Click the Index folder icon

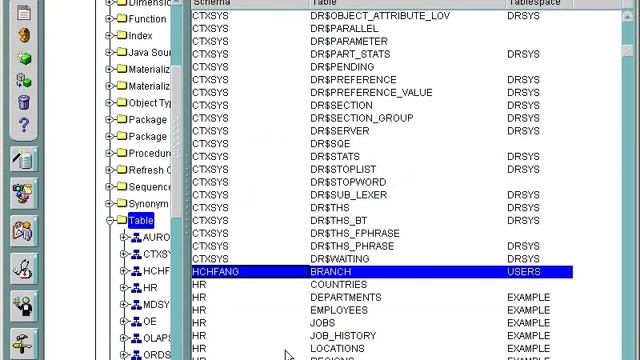point(122,35)
